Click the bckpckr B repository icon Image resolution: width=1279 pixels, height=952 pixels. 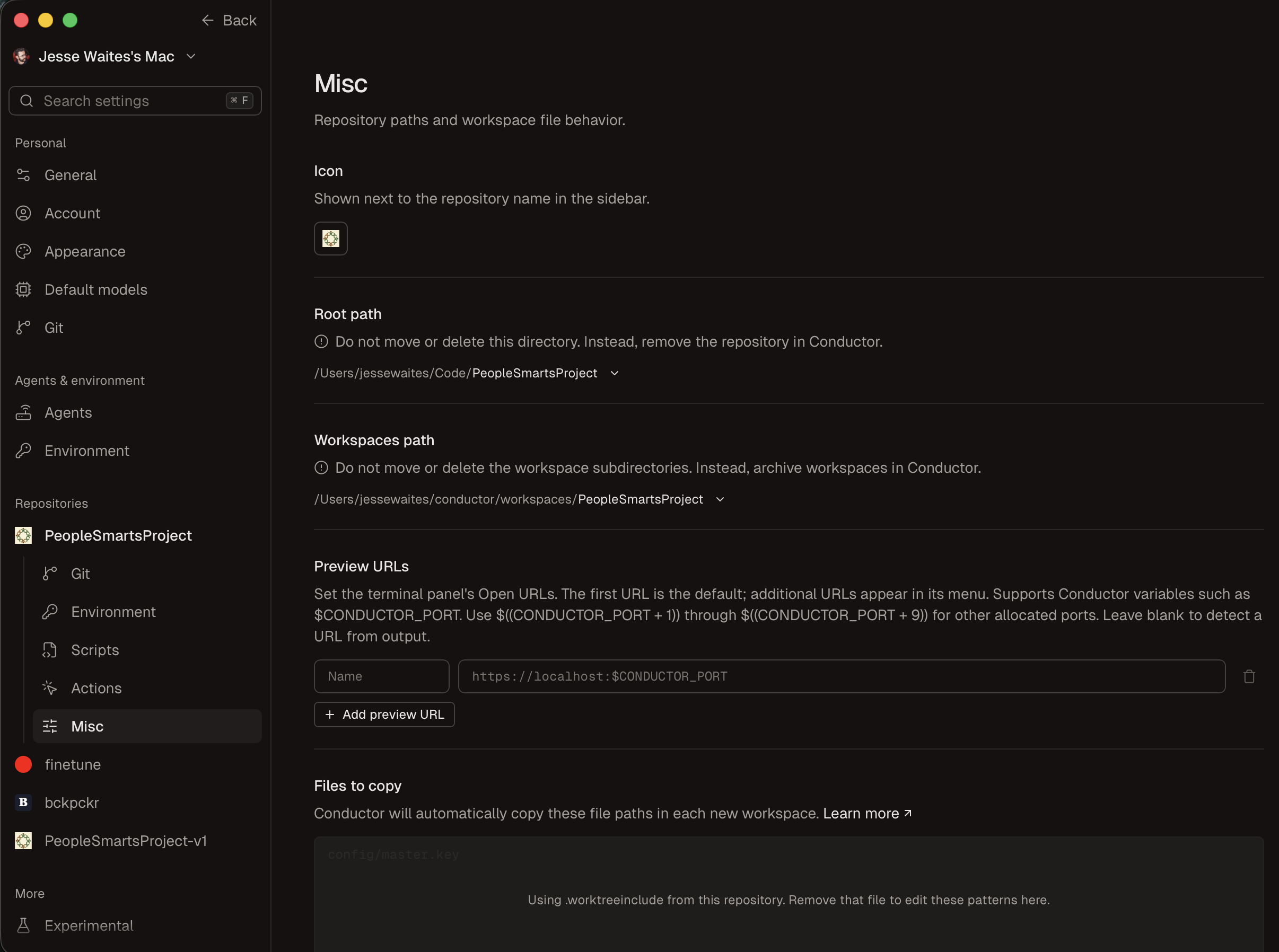[x=23, y=802]
